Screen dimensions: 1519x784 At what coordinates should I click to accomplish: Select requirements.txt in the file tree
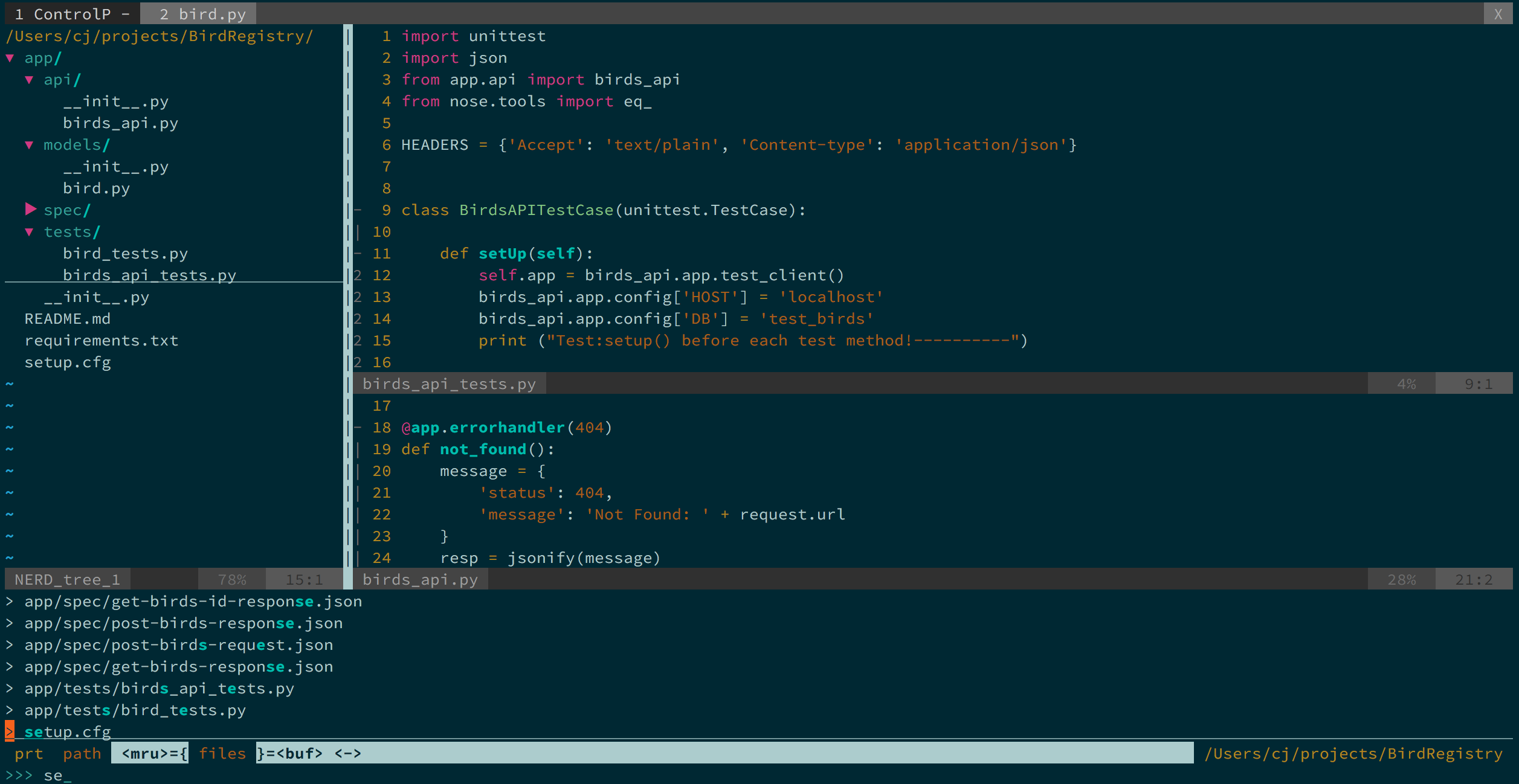(102, 341)
